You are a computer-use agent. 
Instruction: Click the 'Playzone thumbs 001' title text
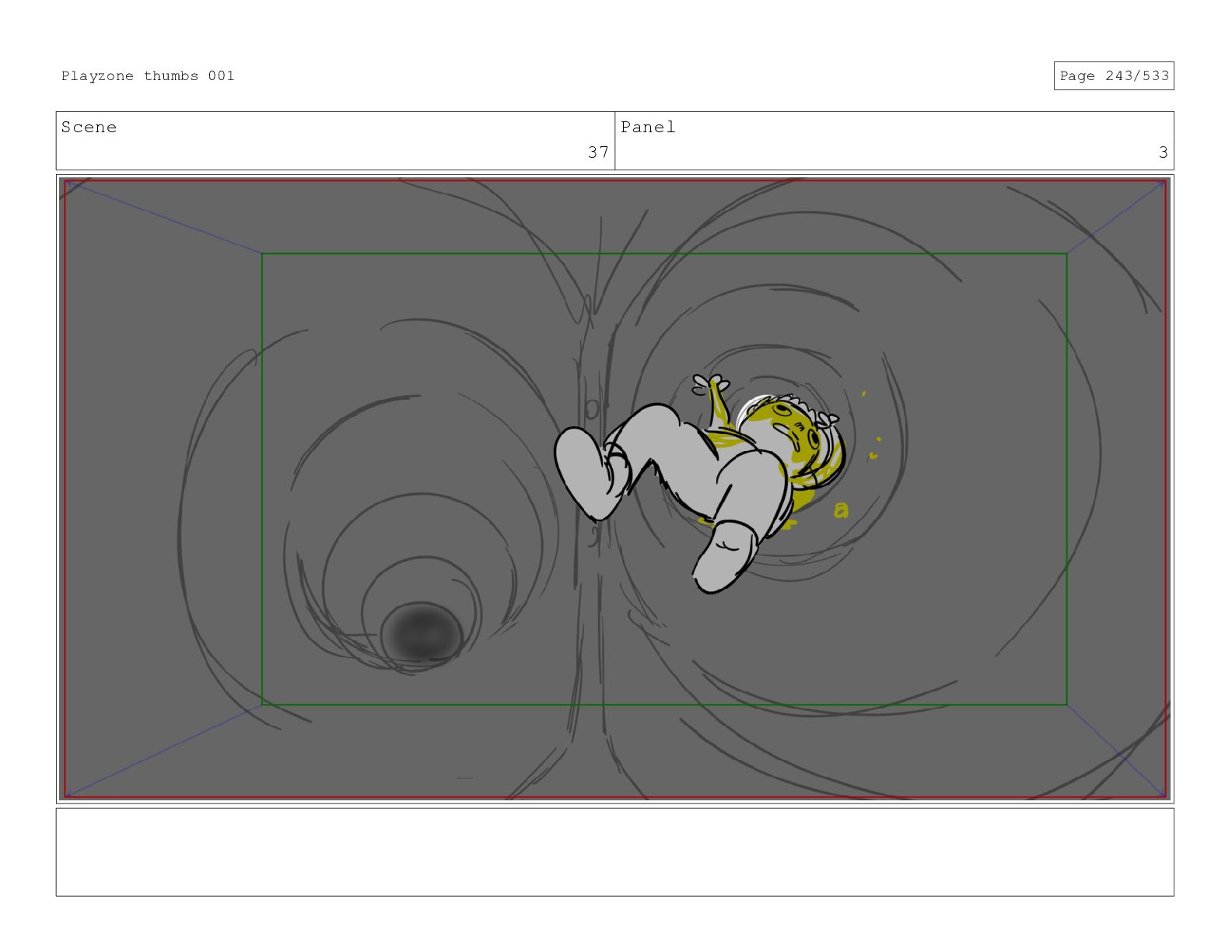pyautogui.click(x=148, y=76)
